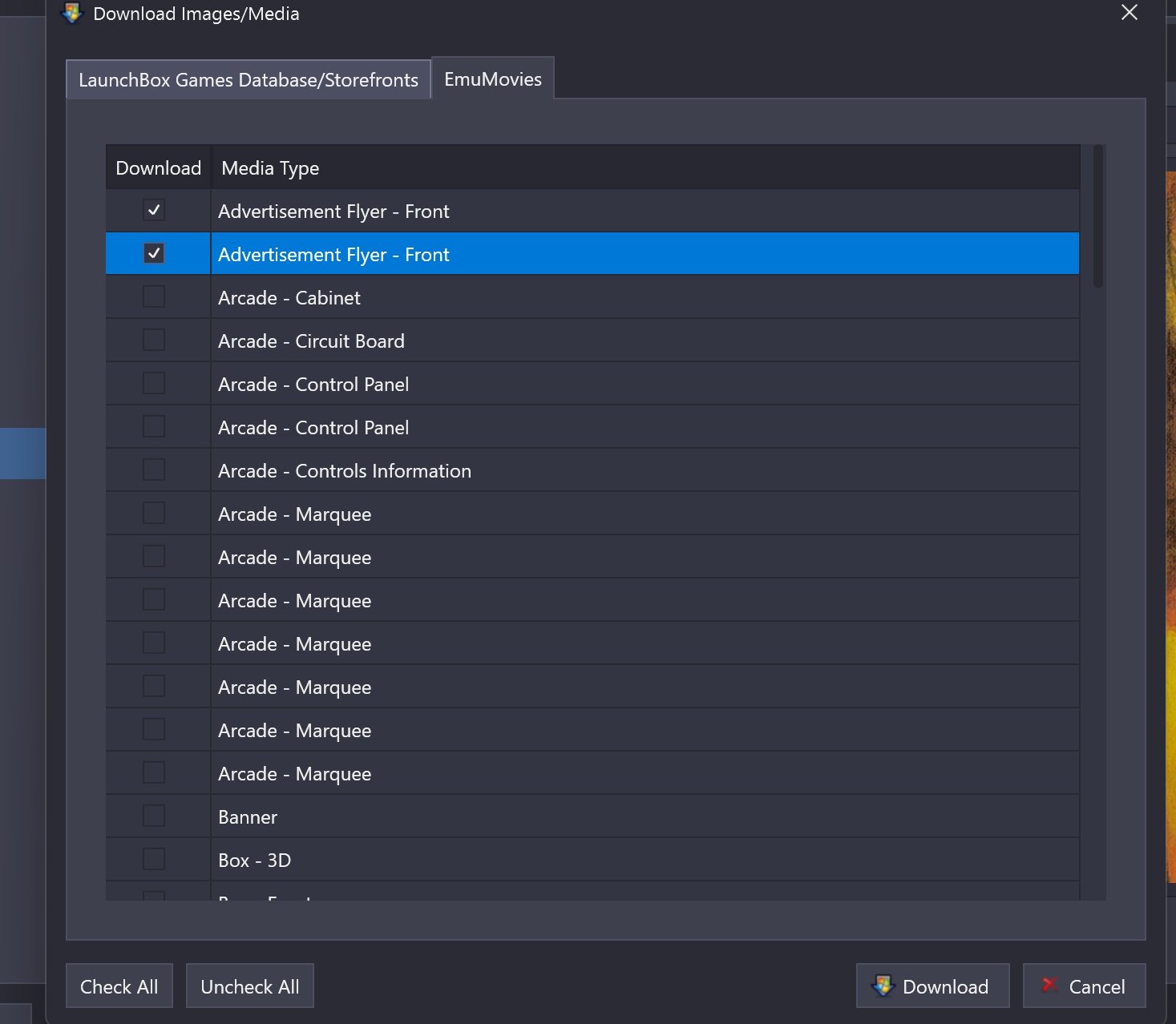Select the 'Arcade - Circuit Board' row text
This screenshot has width=1176, height=1024.
coord(311,341)
